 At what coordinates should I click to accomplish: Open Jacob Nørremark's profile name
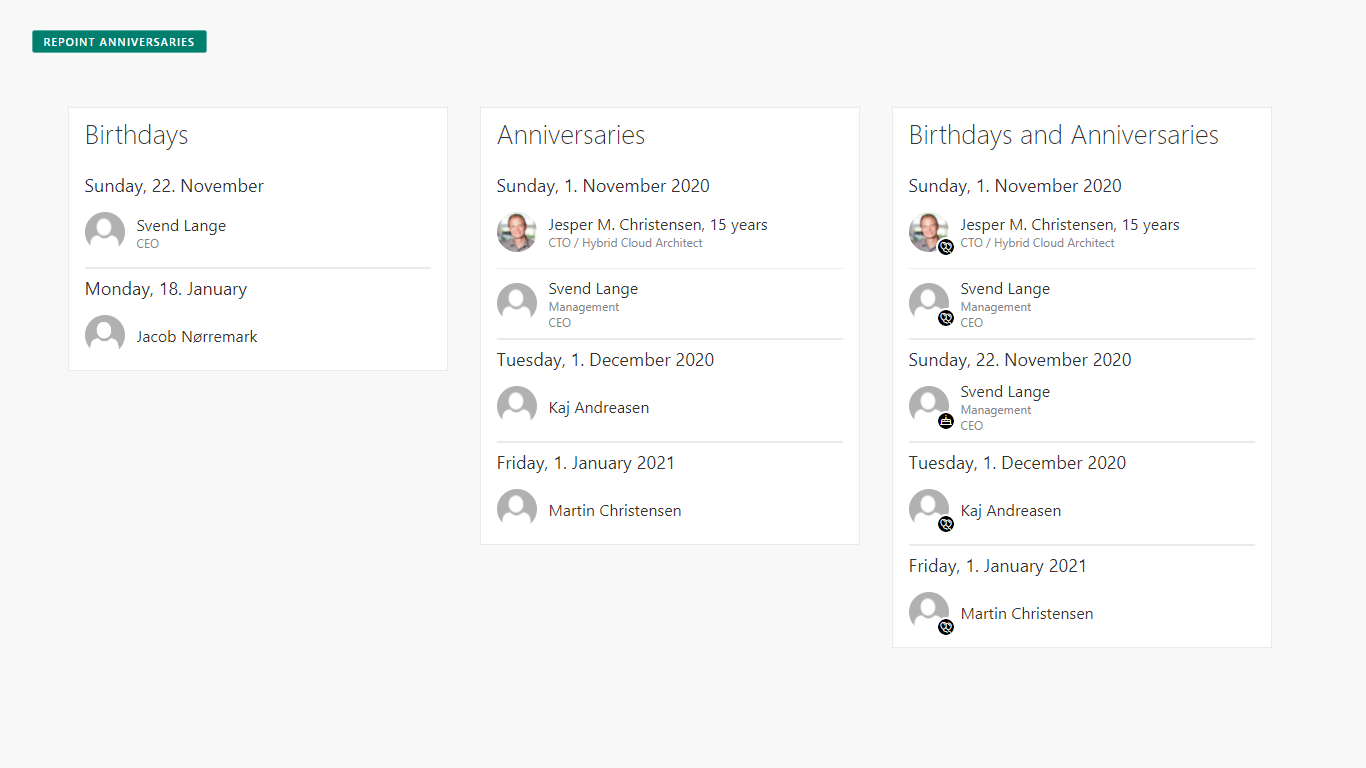coord(197,337)
